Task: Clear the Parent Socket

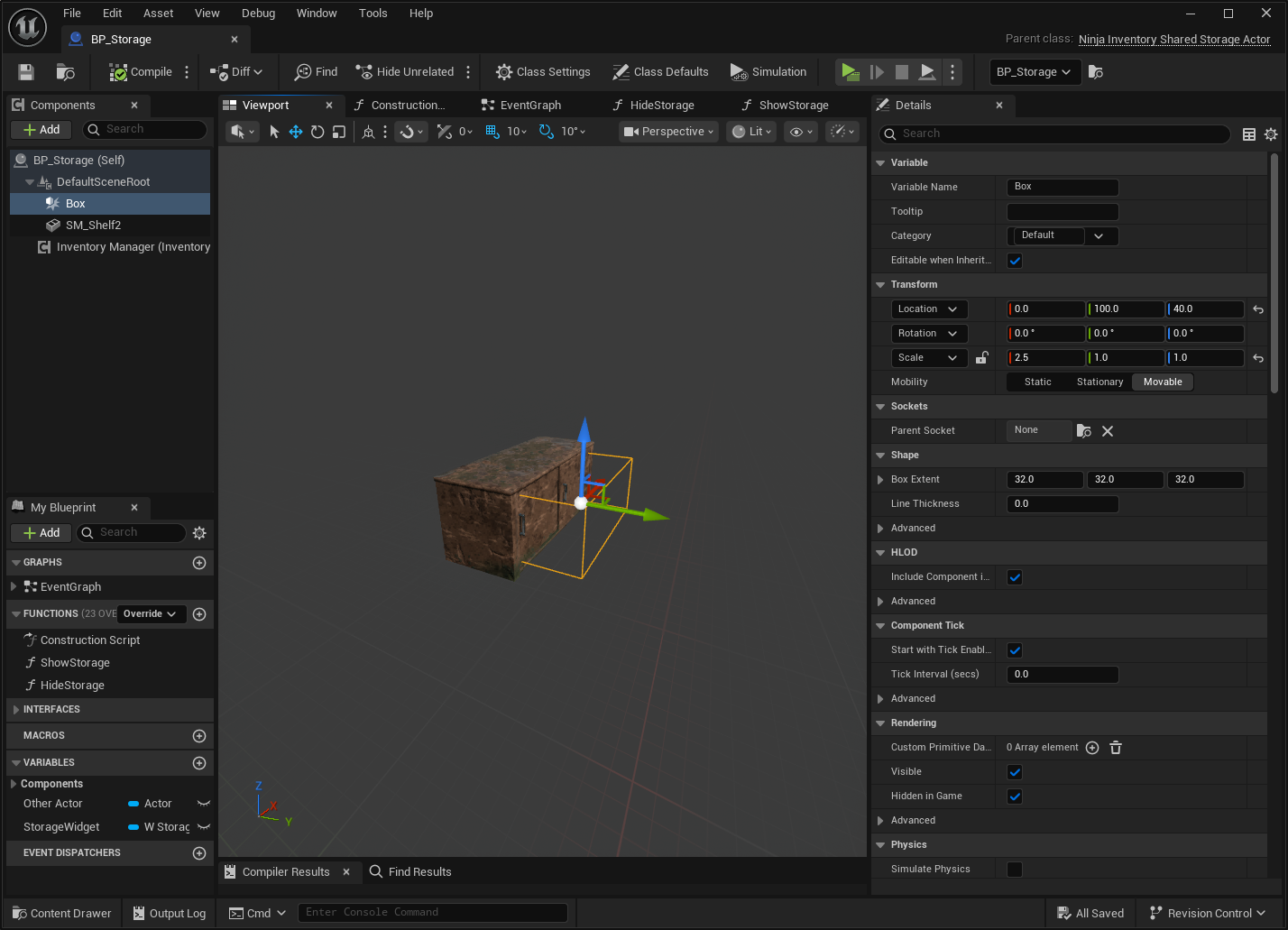Action: click(1108, 431)
